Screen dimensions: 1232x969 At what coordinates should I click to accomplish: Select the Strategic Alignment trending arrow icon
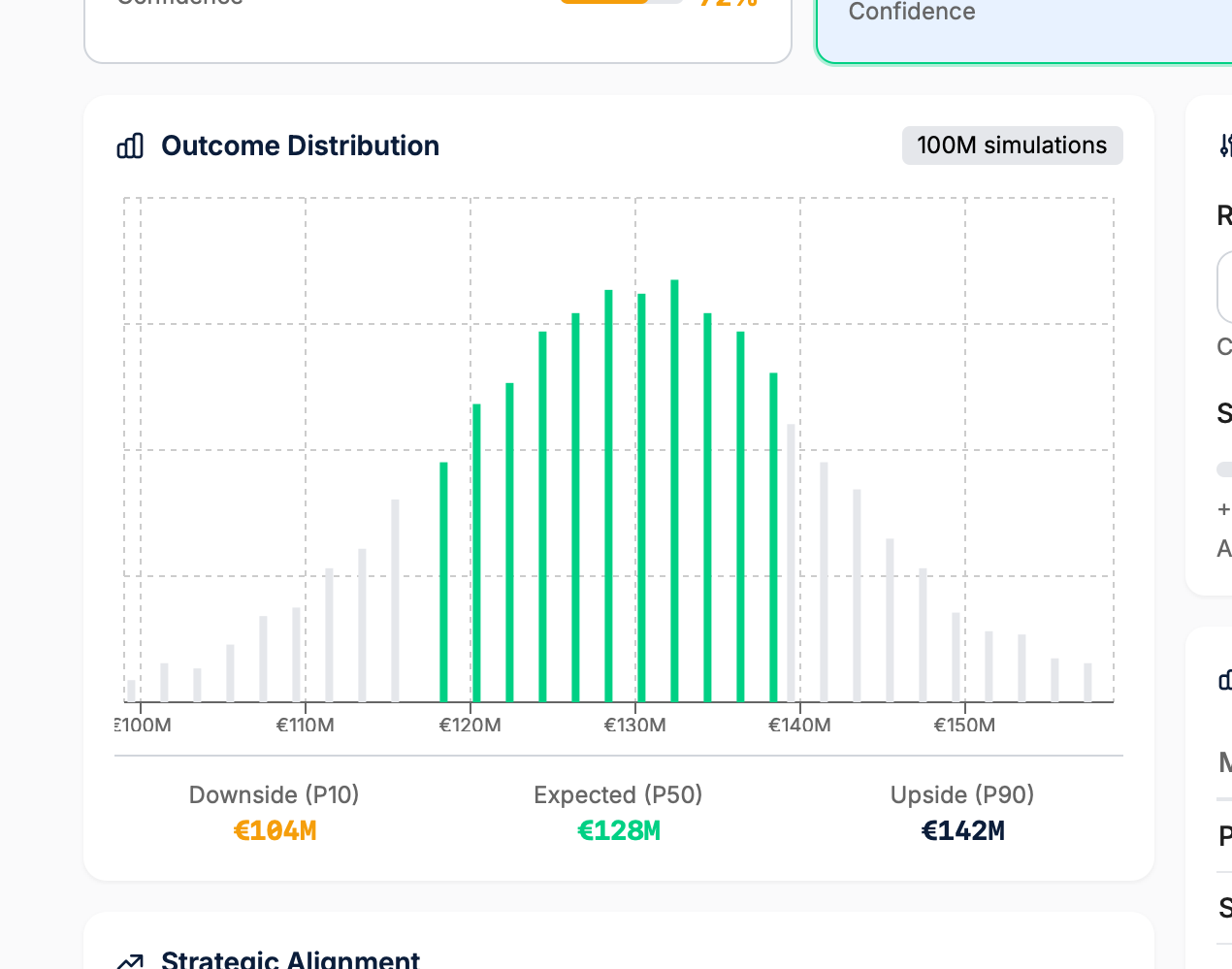(x=131, y=959)
